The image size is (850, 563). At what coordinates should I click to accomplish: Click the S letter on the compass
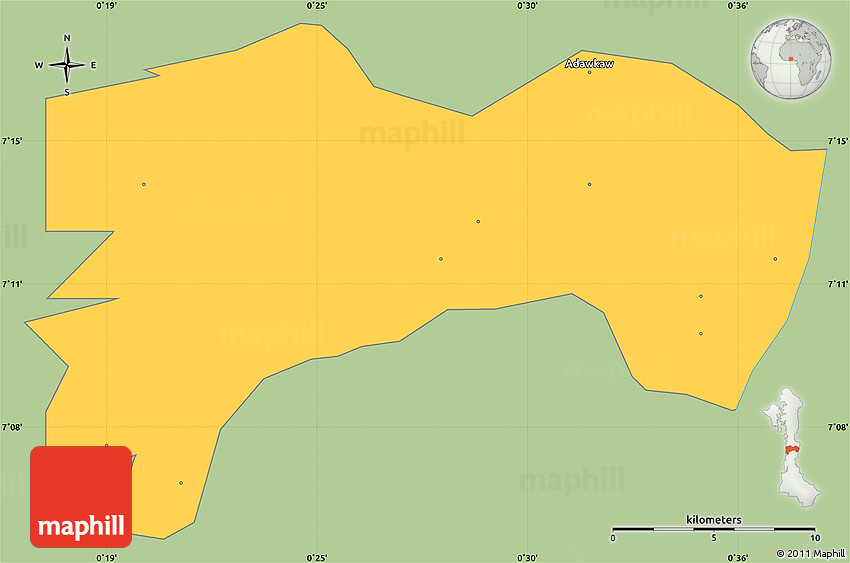[x=67, y=93]
